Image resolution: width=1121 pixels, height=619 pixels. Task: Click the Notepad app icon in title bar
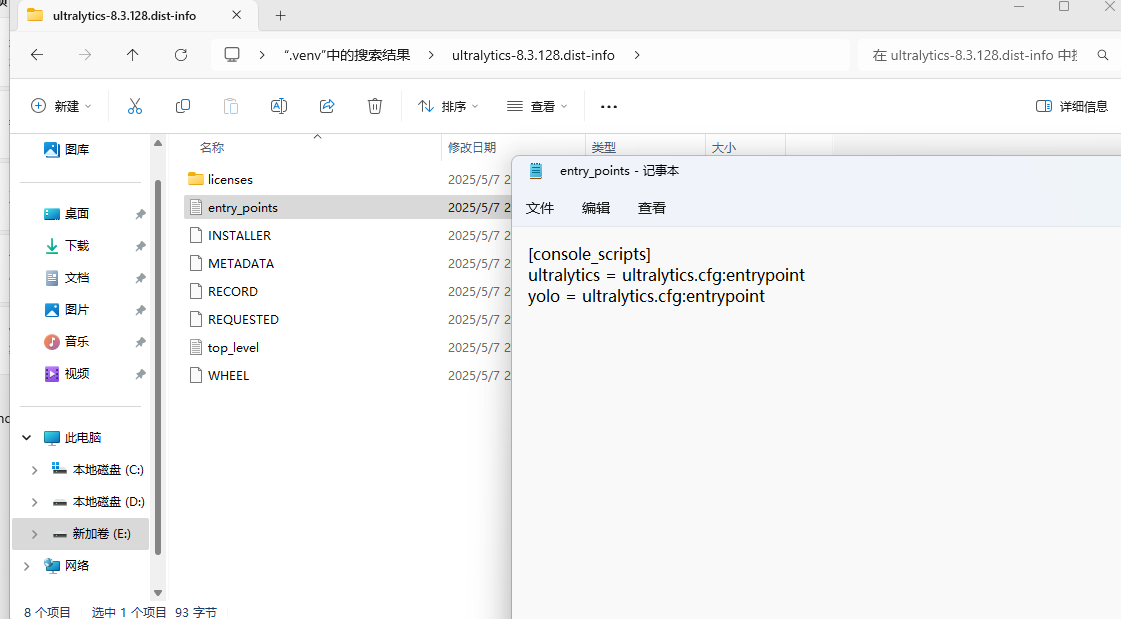536,171
